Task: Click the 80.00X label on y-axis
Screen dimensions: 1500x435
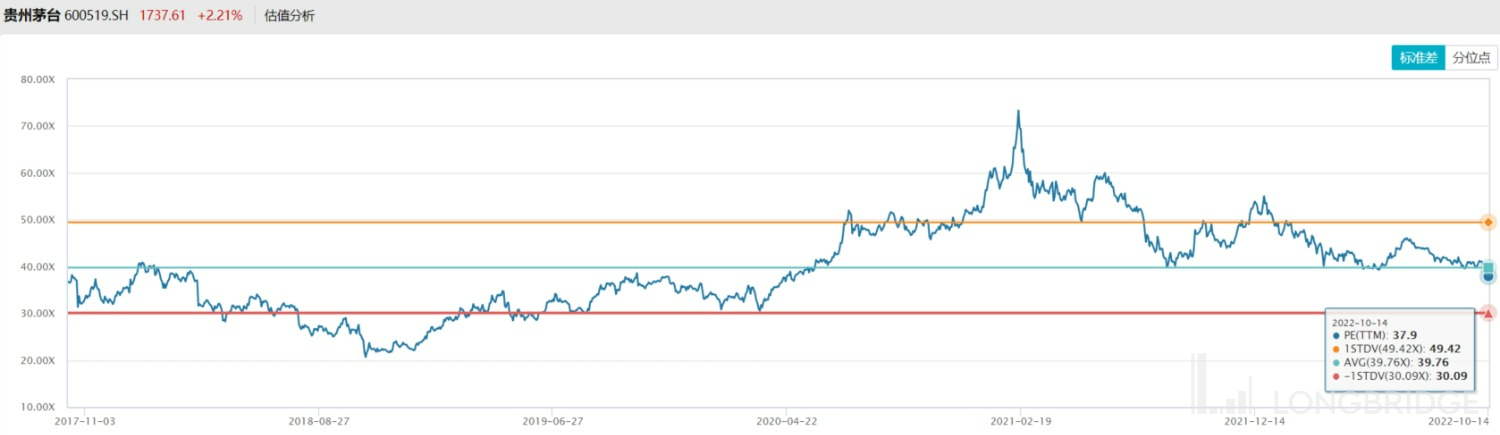Action: coord(38,79)
